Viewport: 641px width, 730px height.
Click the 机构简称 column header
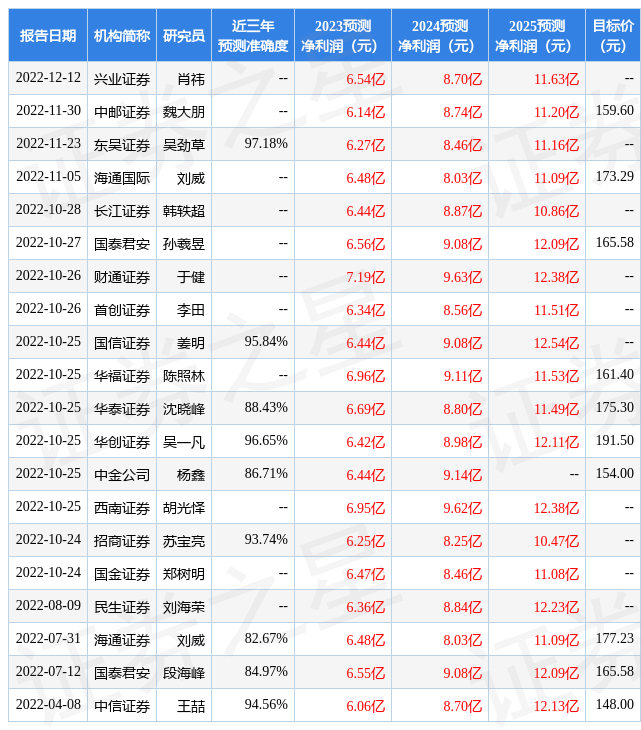tap(122, 36)
